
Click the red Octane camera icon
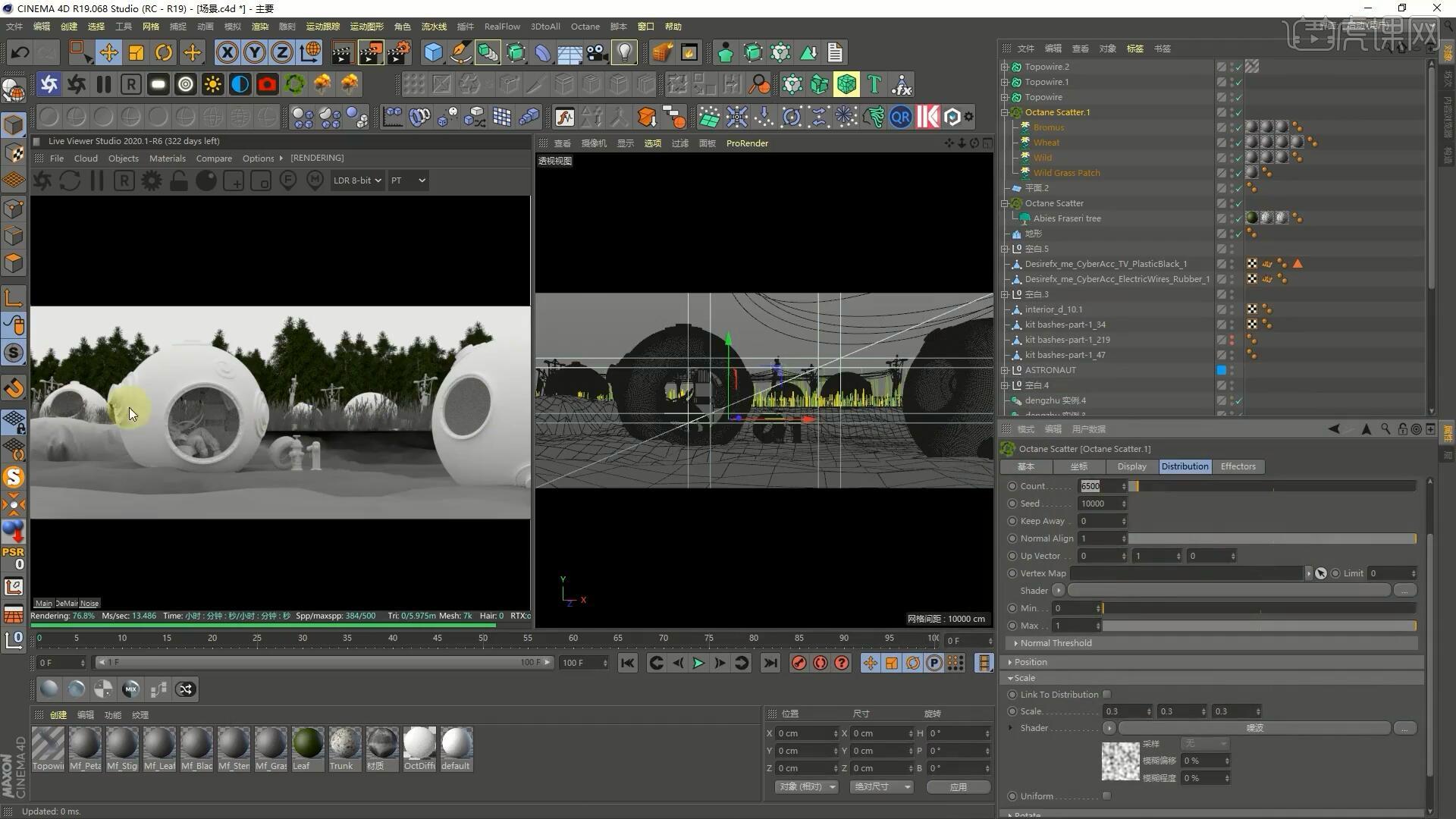pyautogui.click(x=267, y=84)
